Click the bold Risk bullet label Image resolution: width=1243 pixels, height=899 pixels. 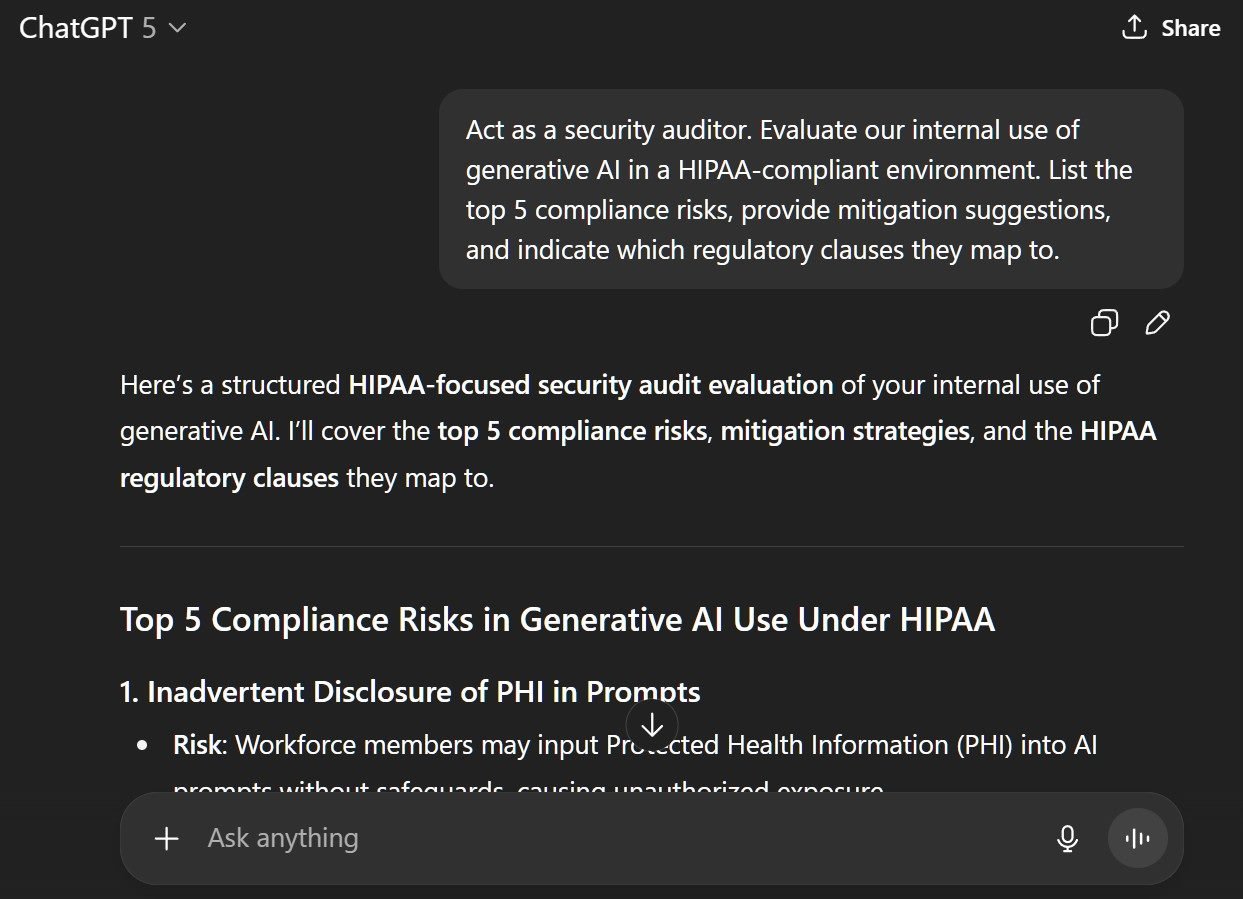[x=196, y=745]
